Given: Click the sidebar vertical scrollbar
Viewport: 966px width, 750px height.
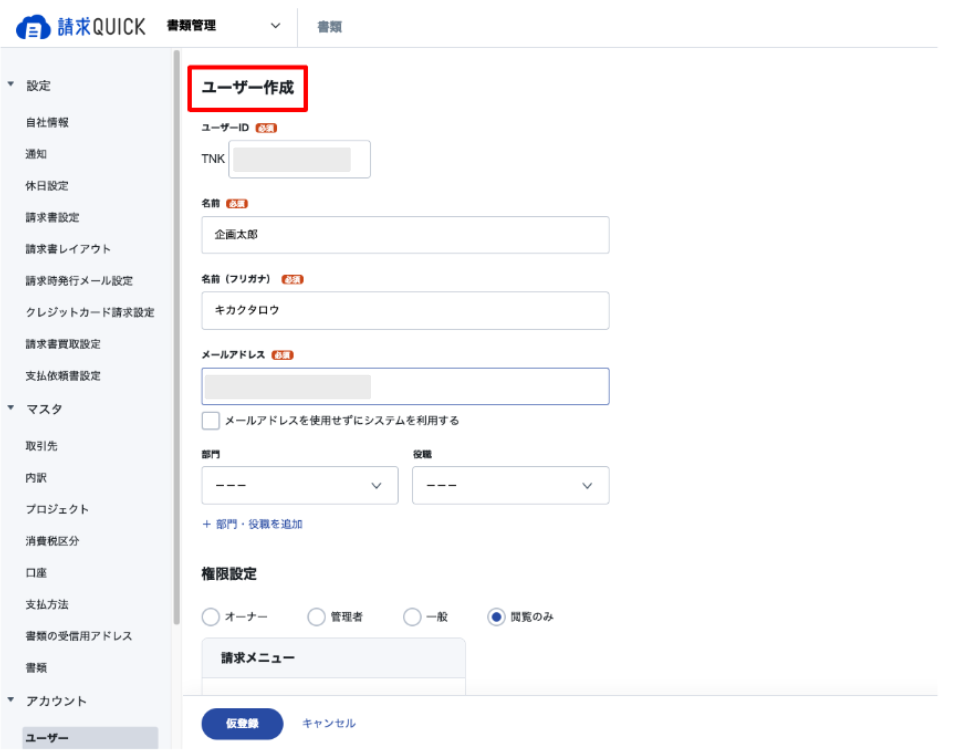Looking at the screenshot, I should 177,338.
